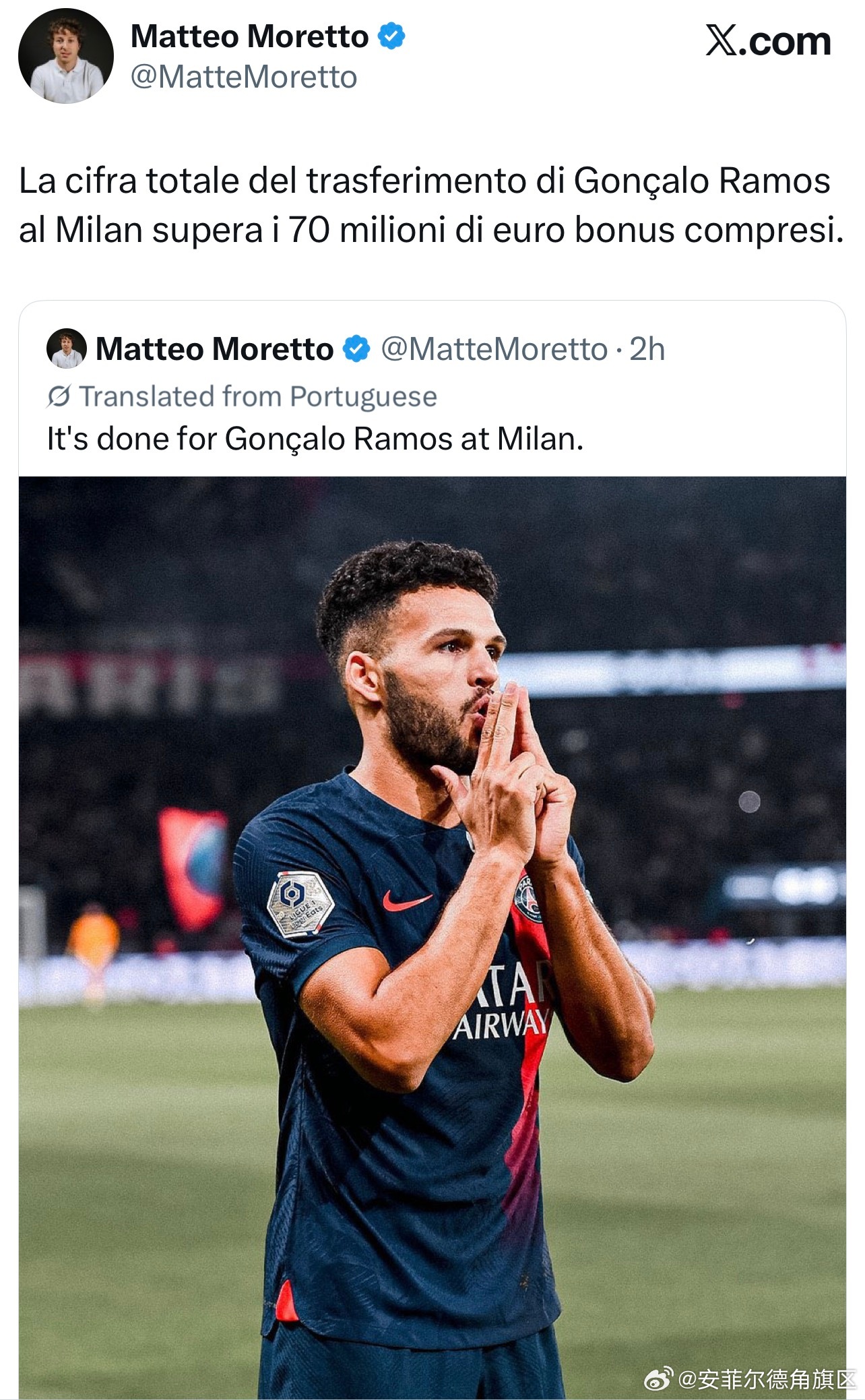Click the X.com logo
The image size is (865, 1400).
tap(768, 41)
